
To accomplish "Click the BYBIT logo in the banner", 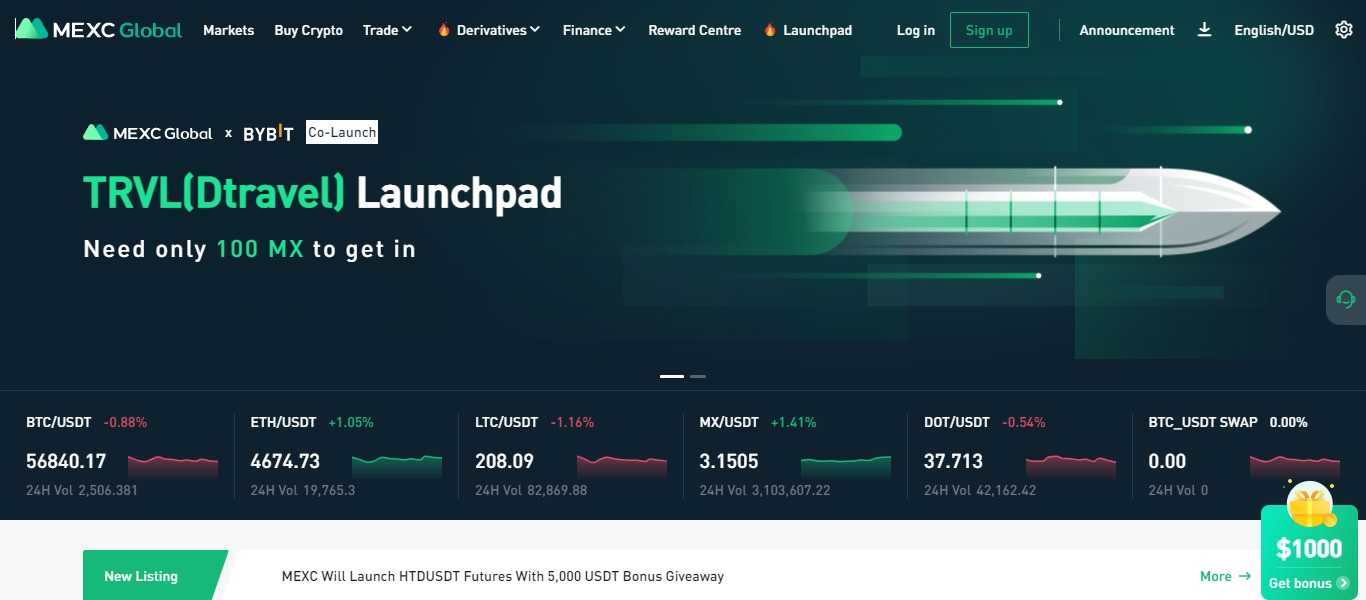I will [268, 131].
